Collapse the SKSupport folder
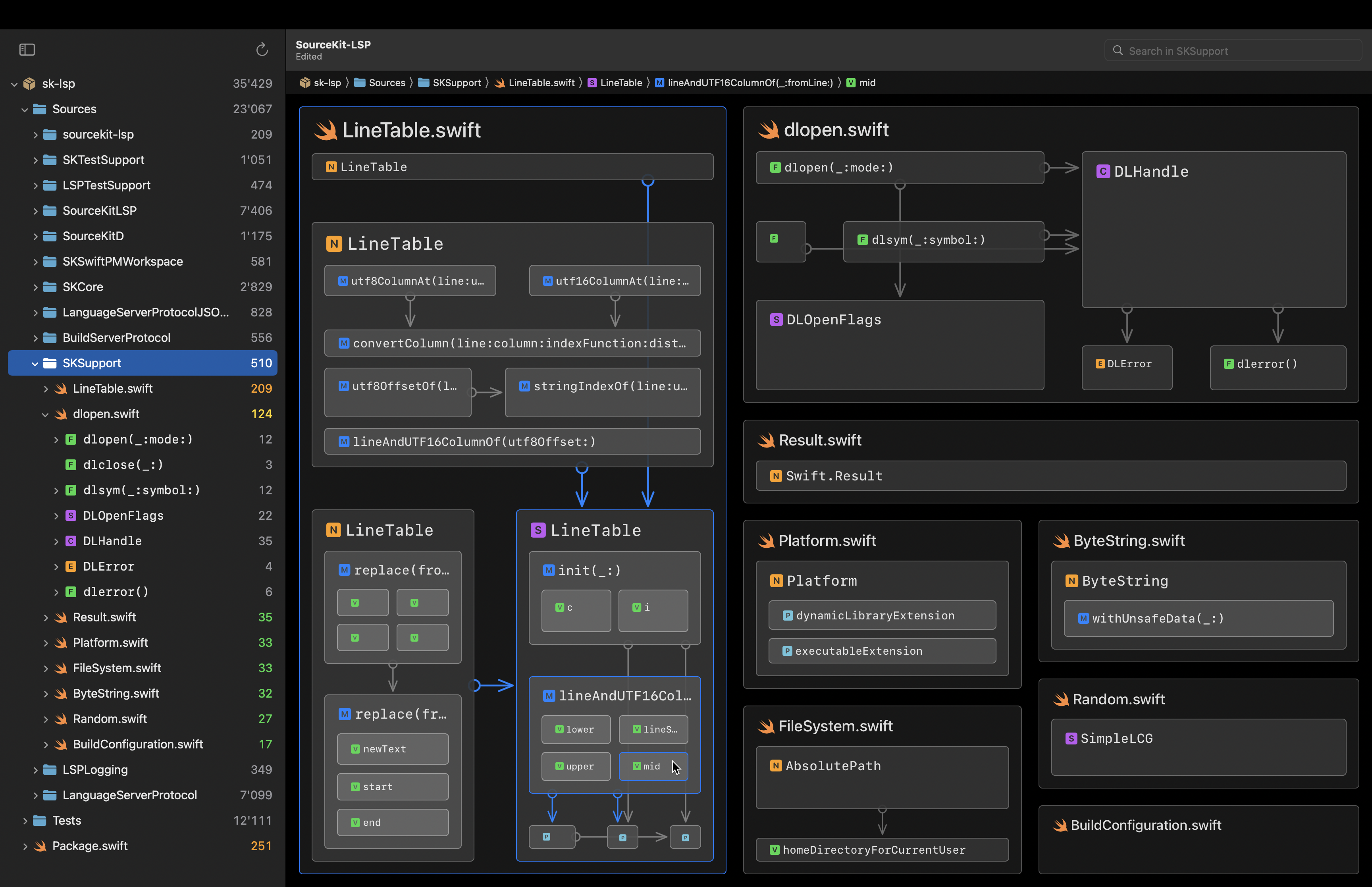The image size is (1372, 887). (35, 363)
